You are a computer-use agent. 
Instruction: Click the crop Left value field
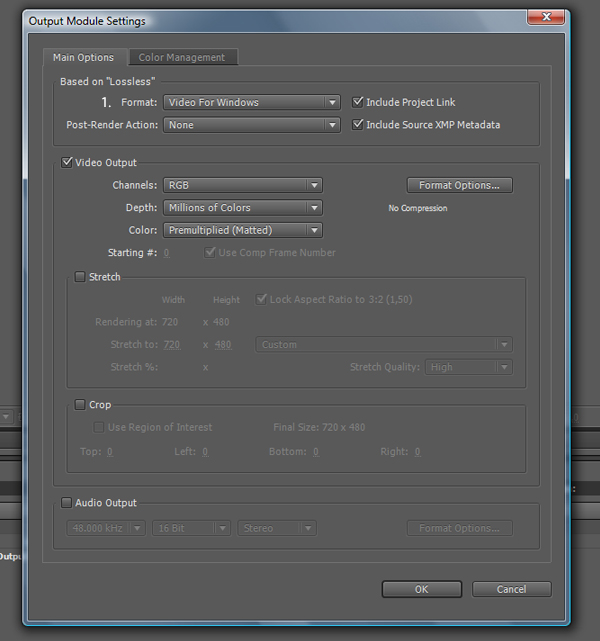(205, 452)
